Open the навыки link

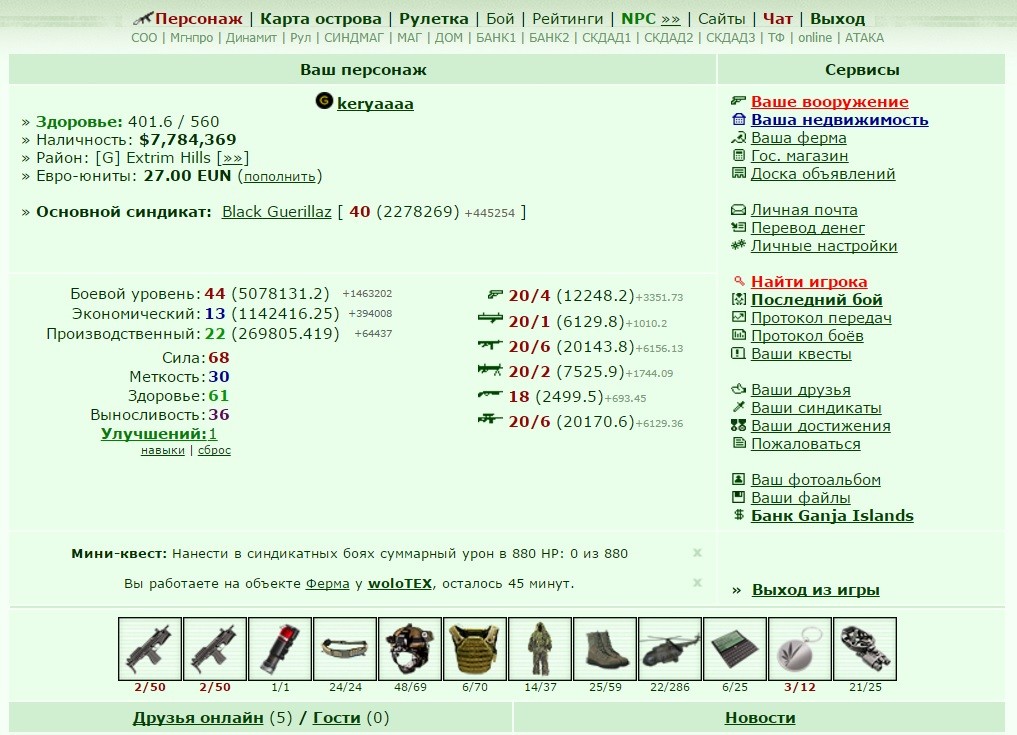(163, 450)
